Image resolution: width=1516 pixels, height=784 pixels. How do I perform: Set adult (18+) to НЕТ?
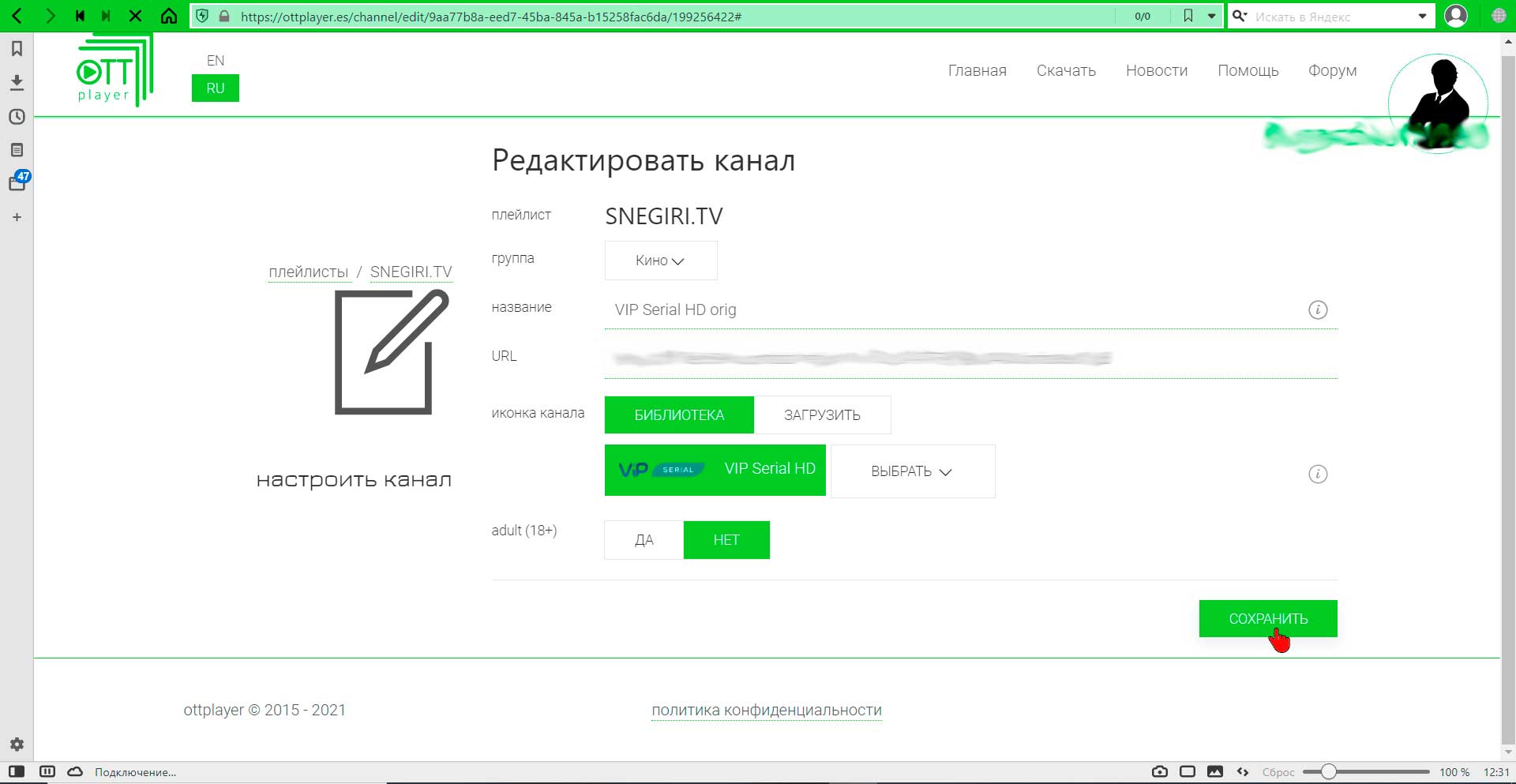(726, 540)
